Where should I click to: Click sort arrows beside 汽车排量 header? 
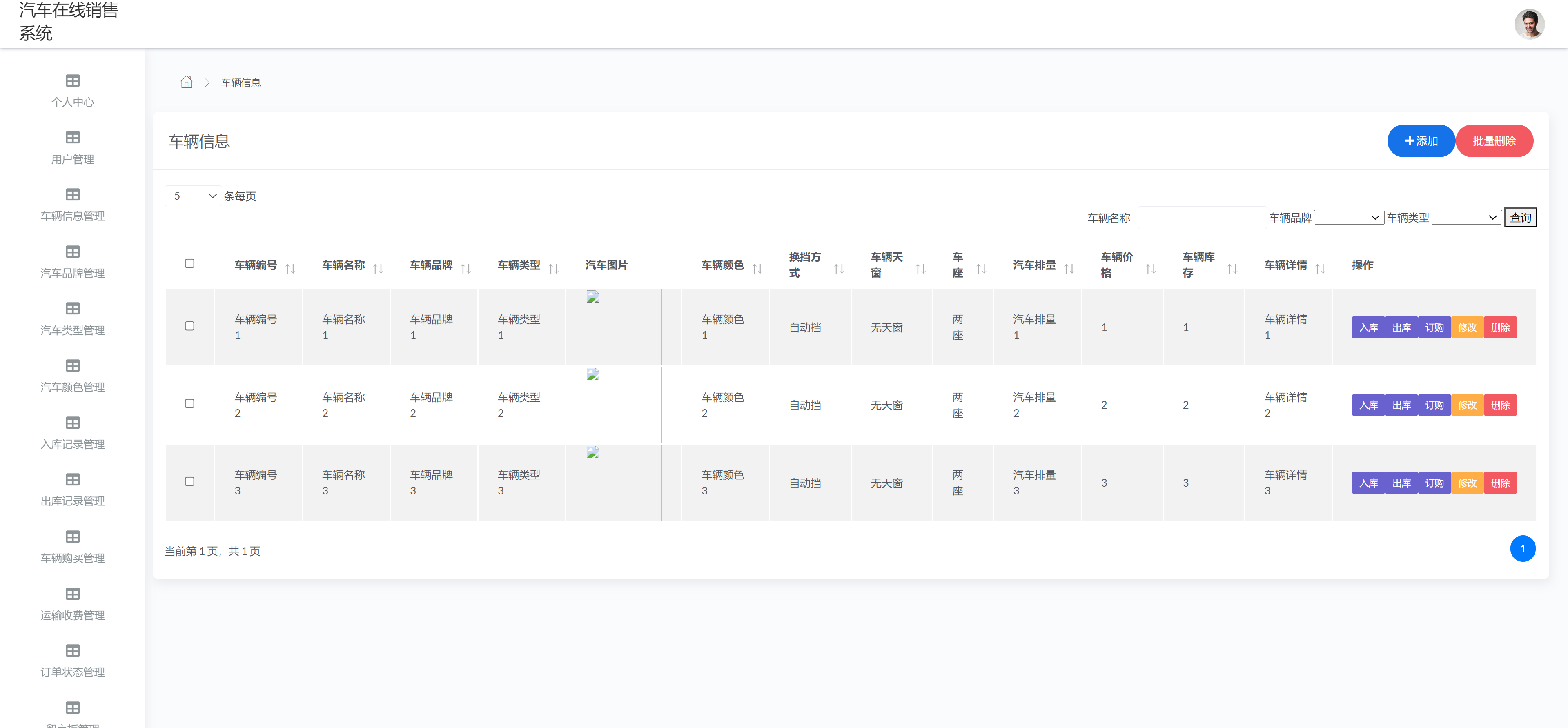[x=1069, y=268]
